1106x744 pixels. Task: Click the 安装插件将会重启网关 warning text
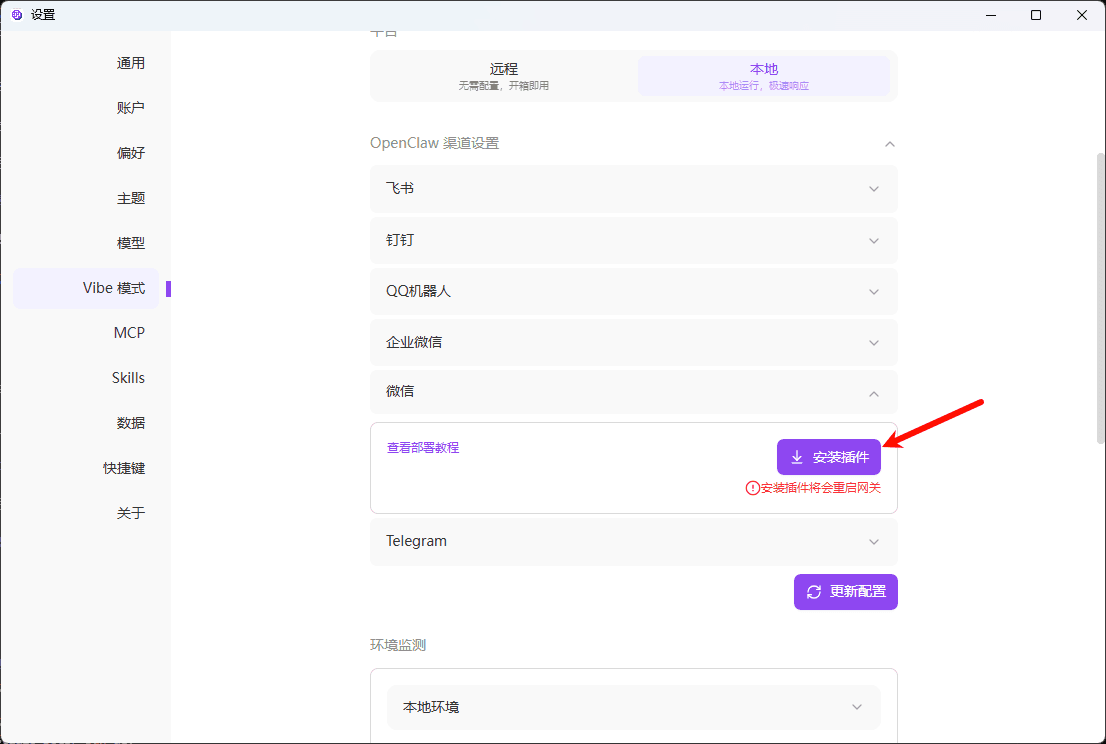pos(820,488)
